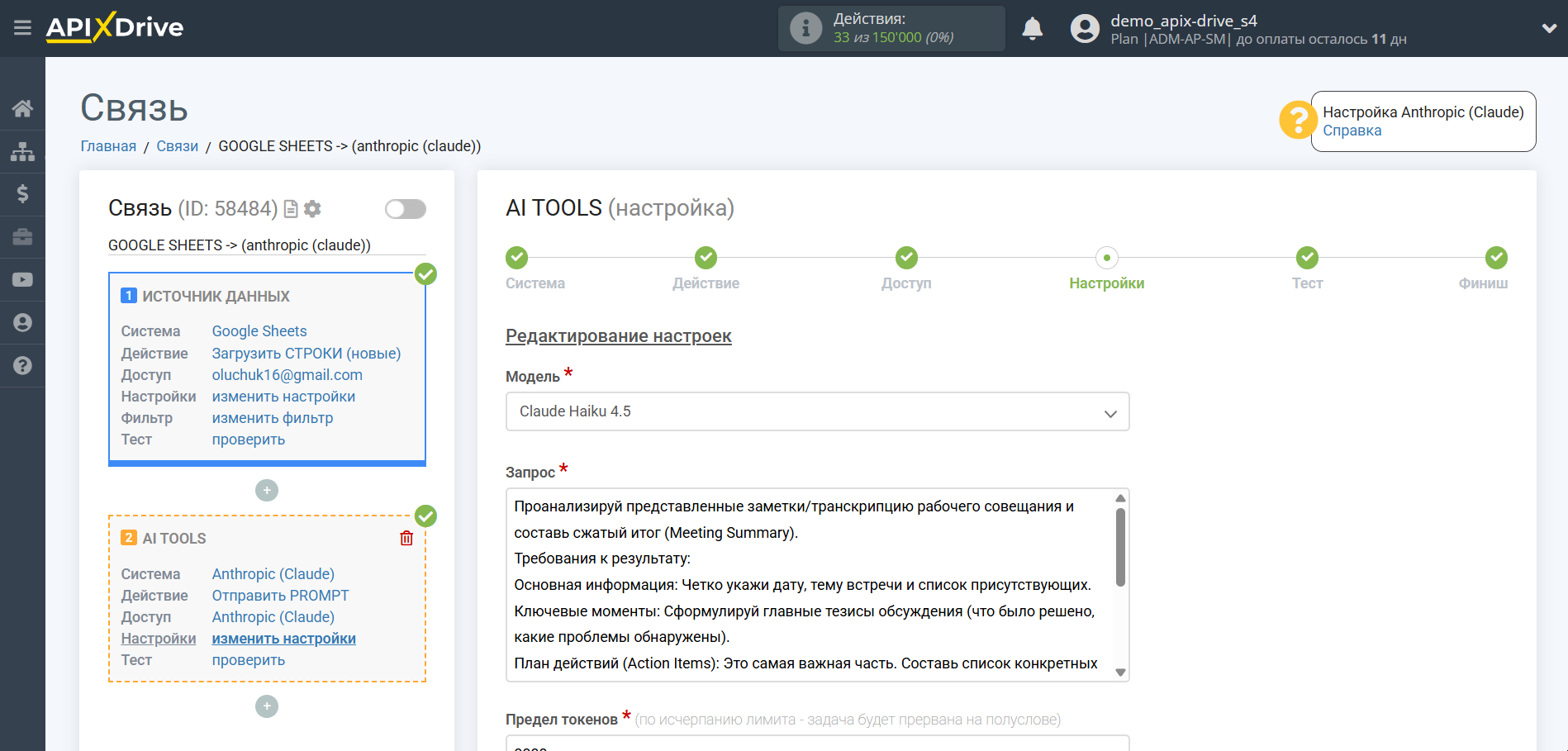
Task: Open the hamburger menu at top left
Action: (22, 27)
